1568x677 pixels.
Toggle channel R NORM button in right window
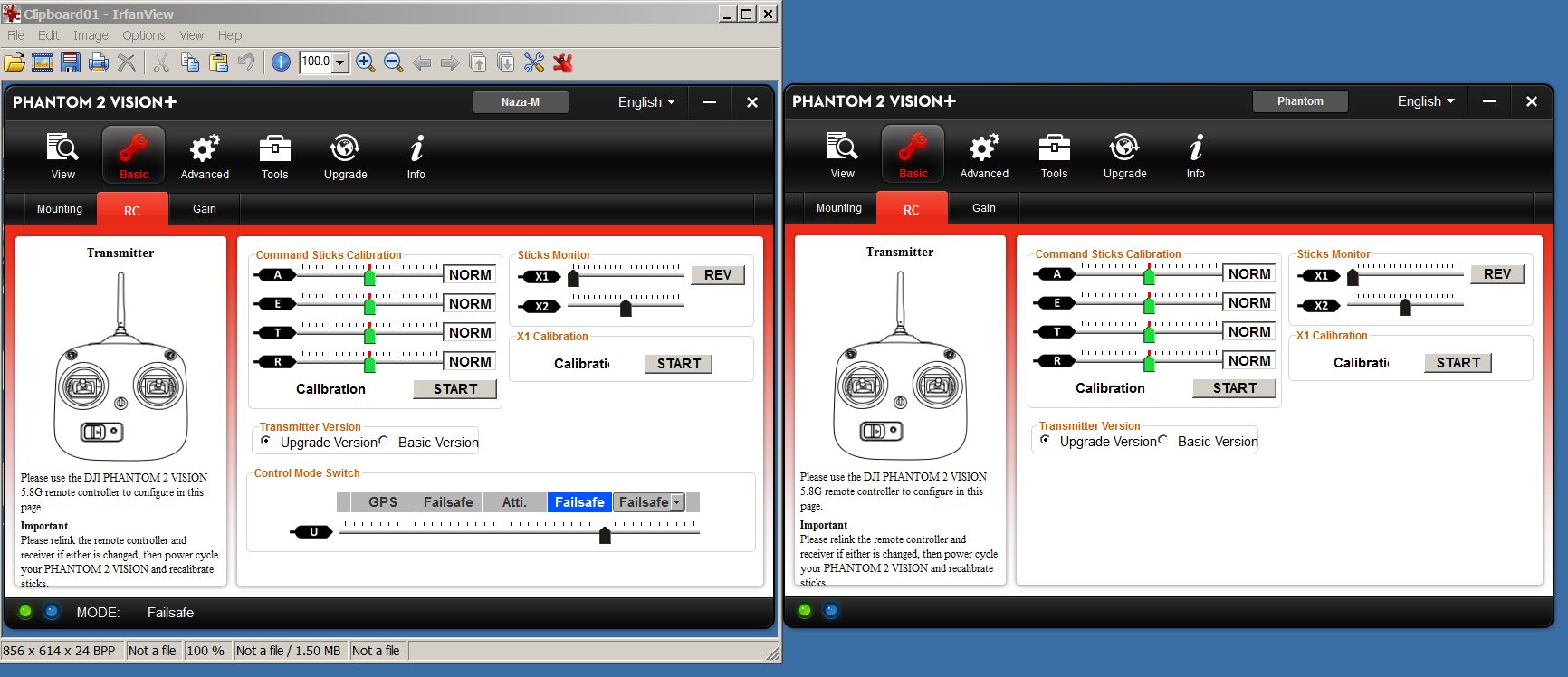point(1249,361)
